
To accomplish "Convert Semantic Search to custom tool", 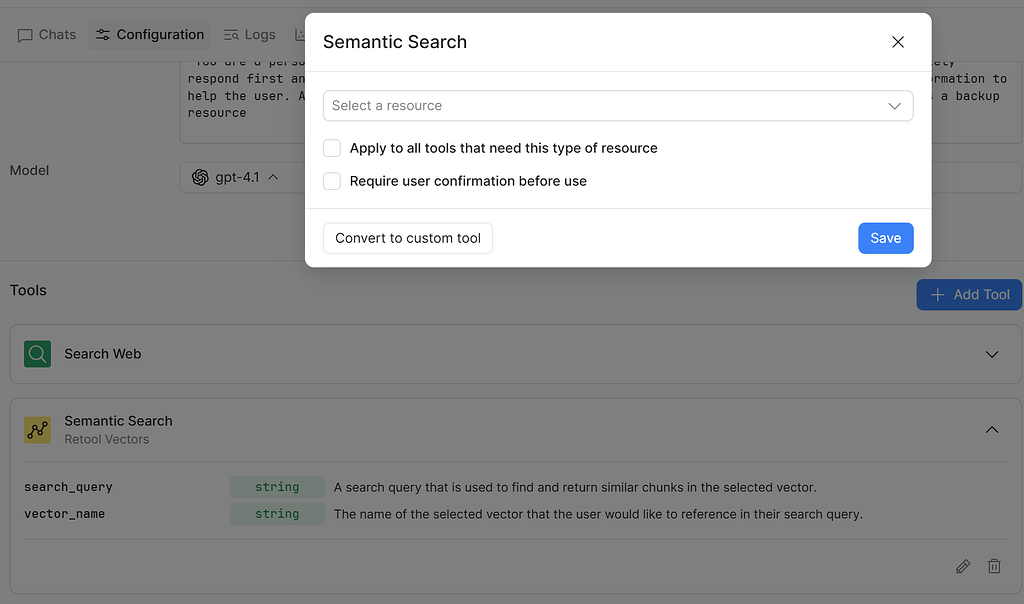I will click(x=407, y=238).
